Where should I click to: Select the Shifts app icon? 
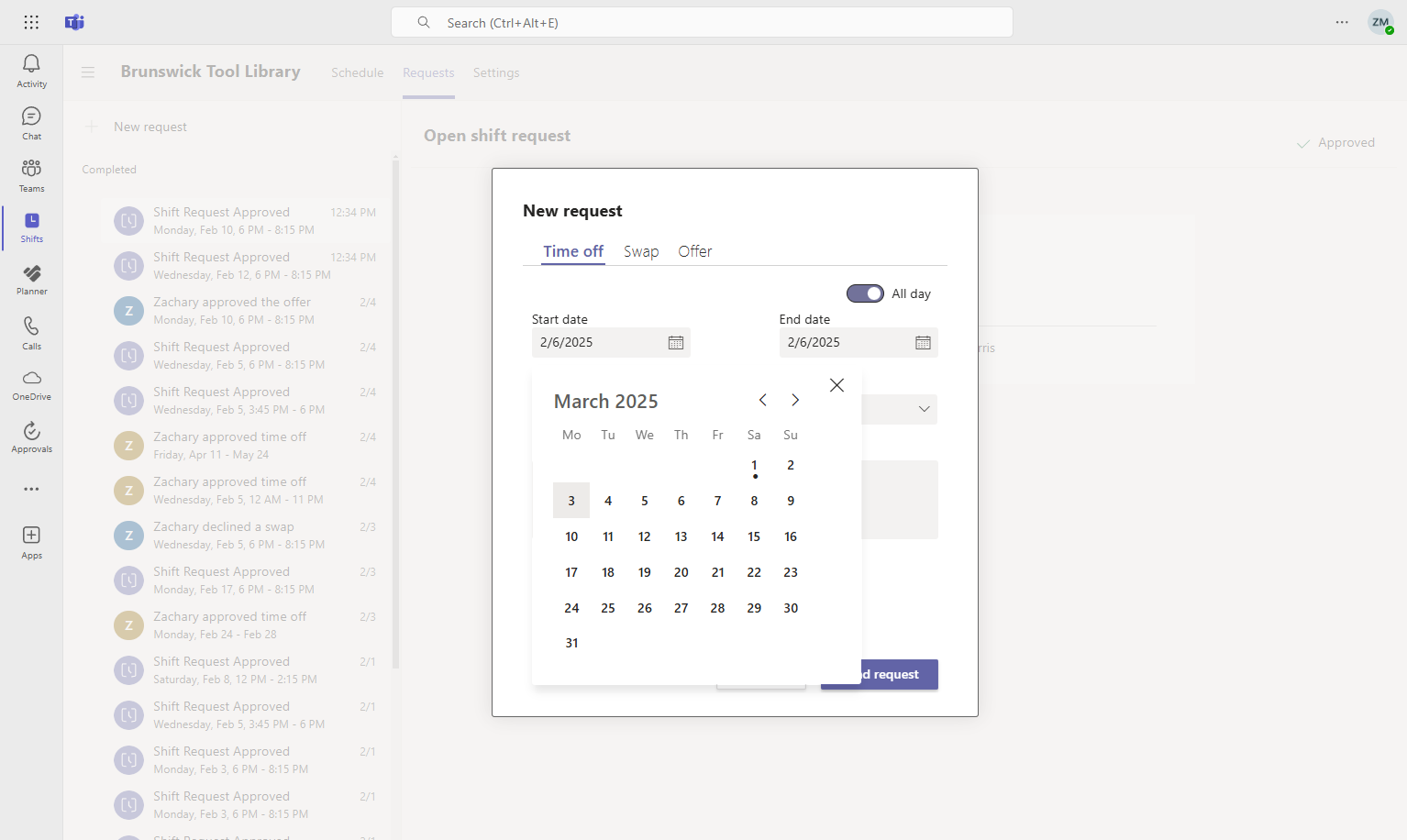(x=31, y=227)
